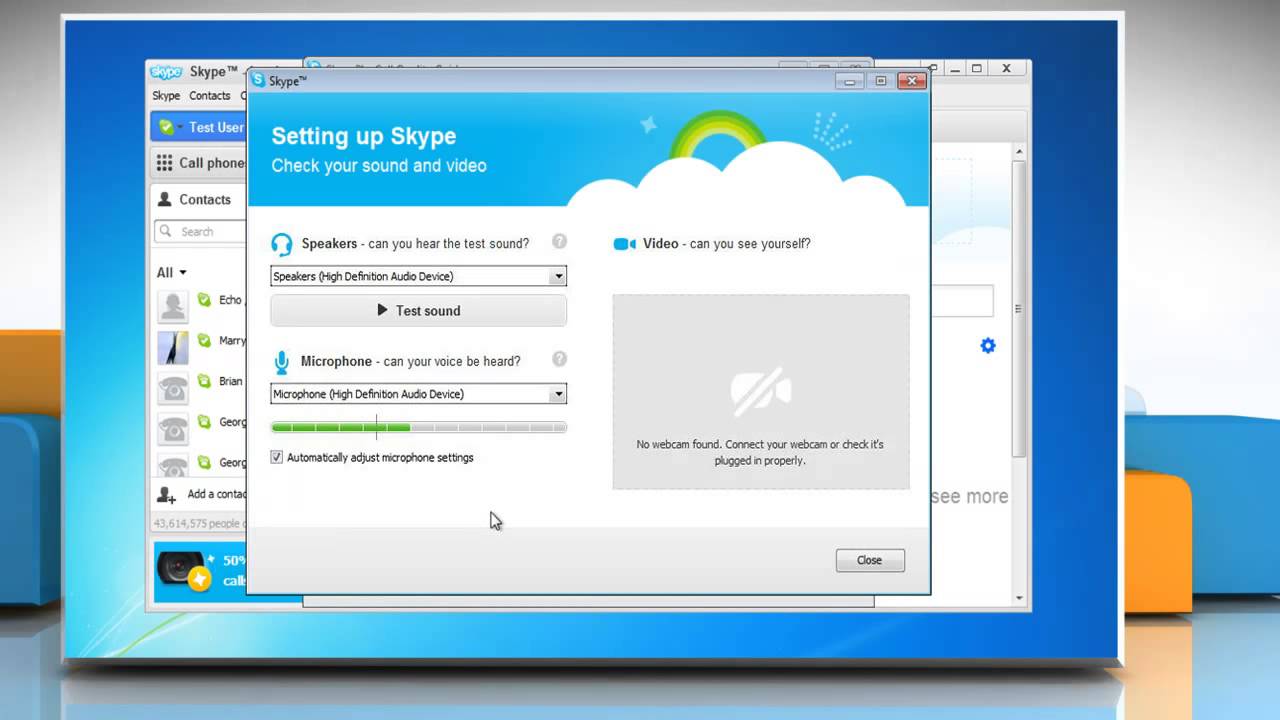This screenshot has height=720, width=1280.
Task: Open the Speakers device dropdown
Action: pos(559,276)
